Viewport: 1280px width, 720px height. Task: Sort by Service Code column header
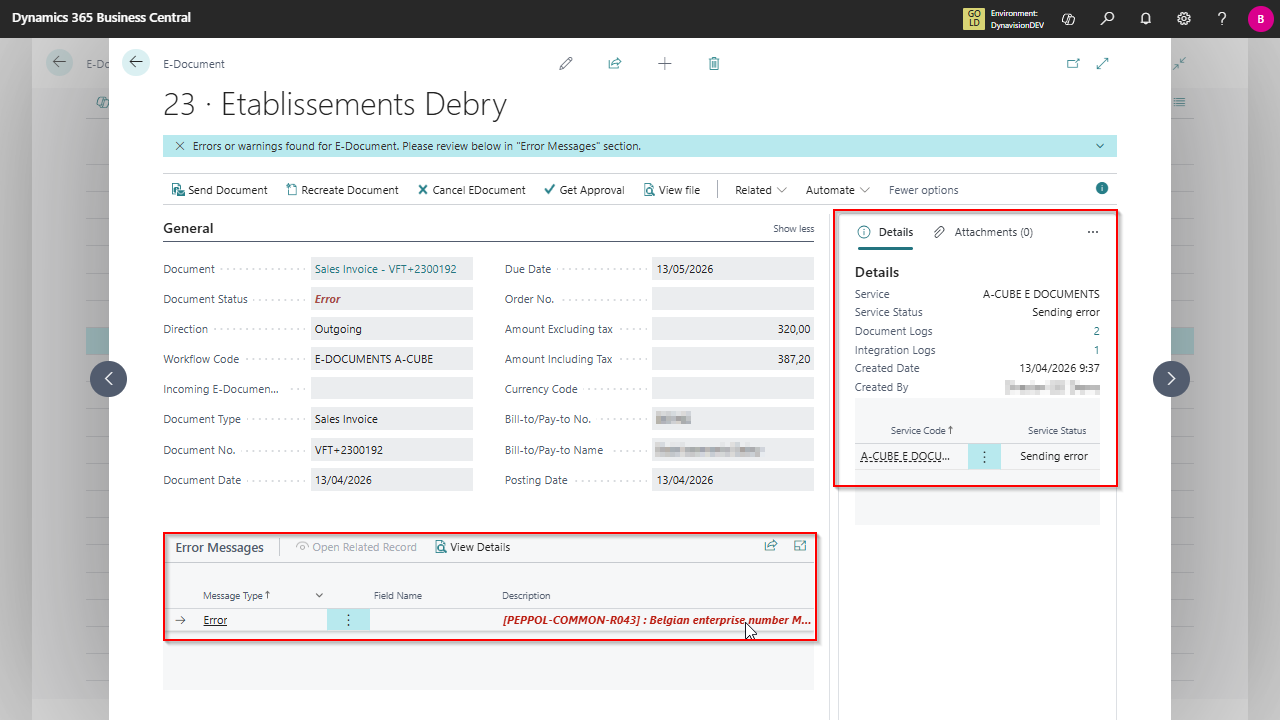(x=921, y=431)
